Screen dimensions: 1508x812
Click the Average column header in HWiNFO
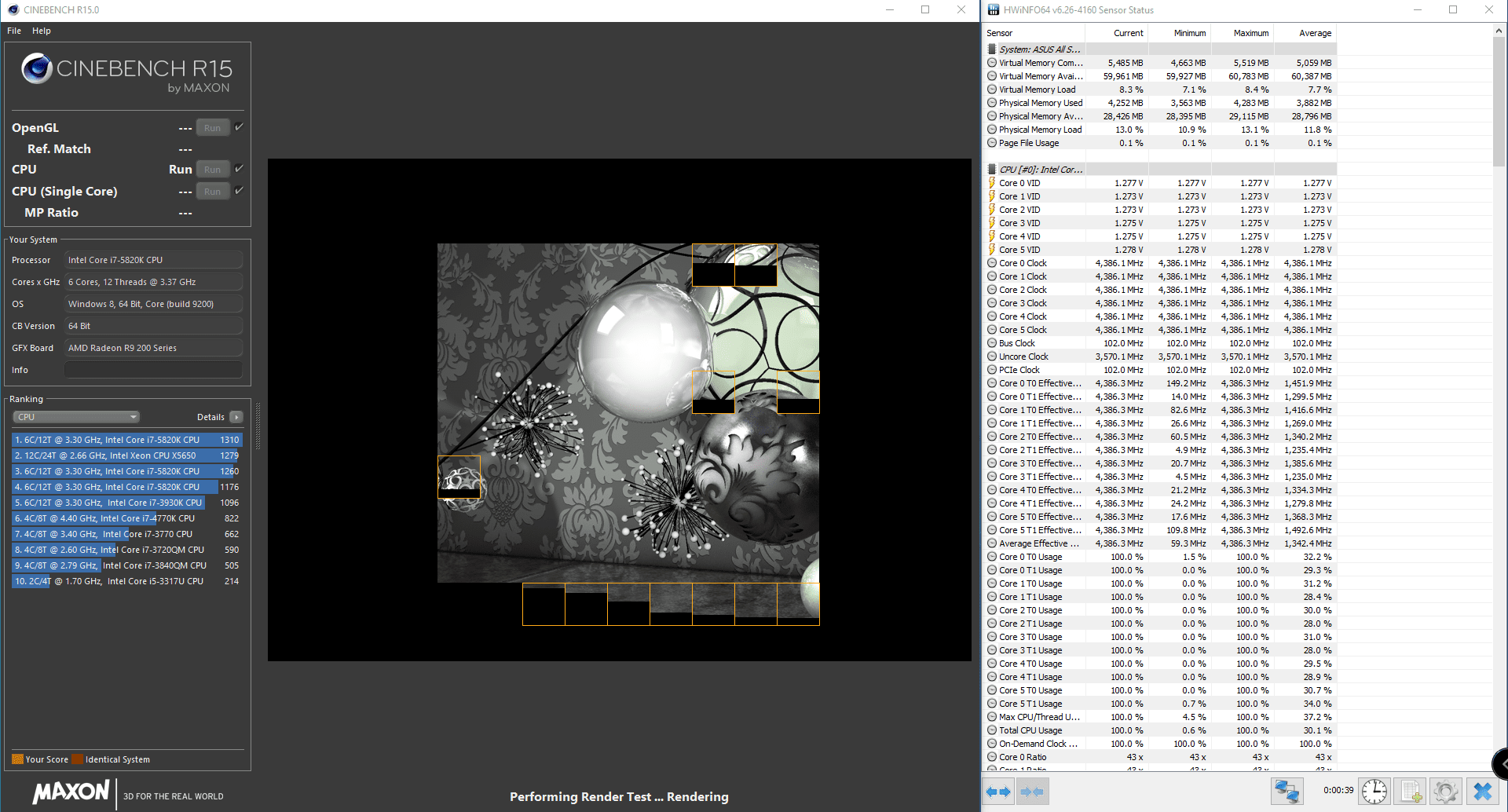click(1305, 33)
